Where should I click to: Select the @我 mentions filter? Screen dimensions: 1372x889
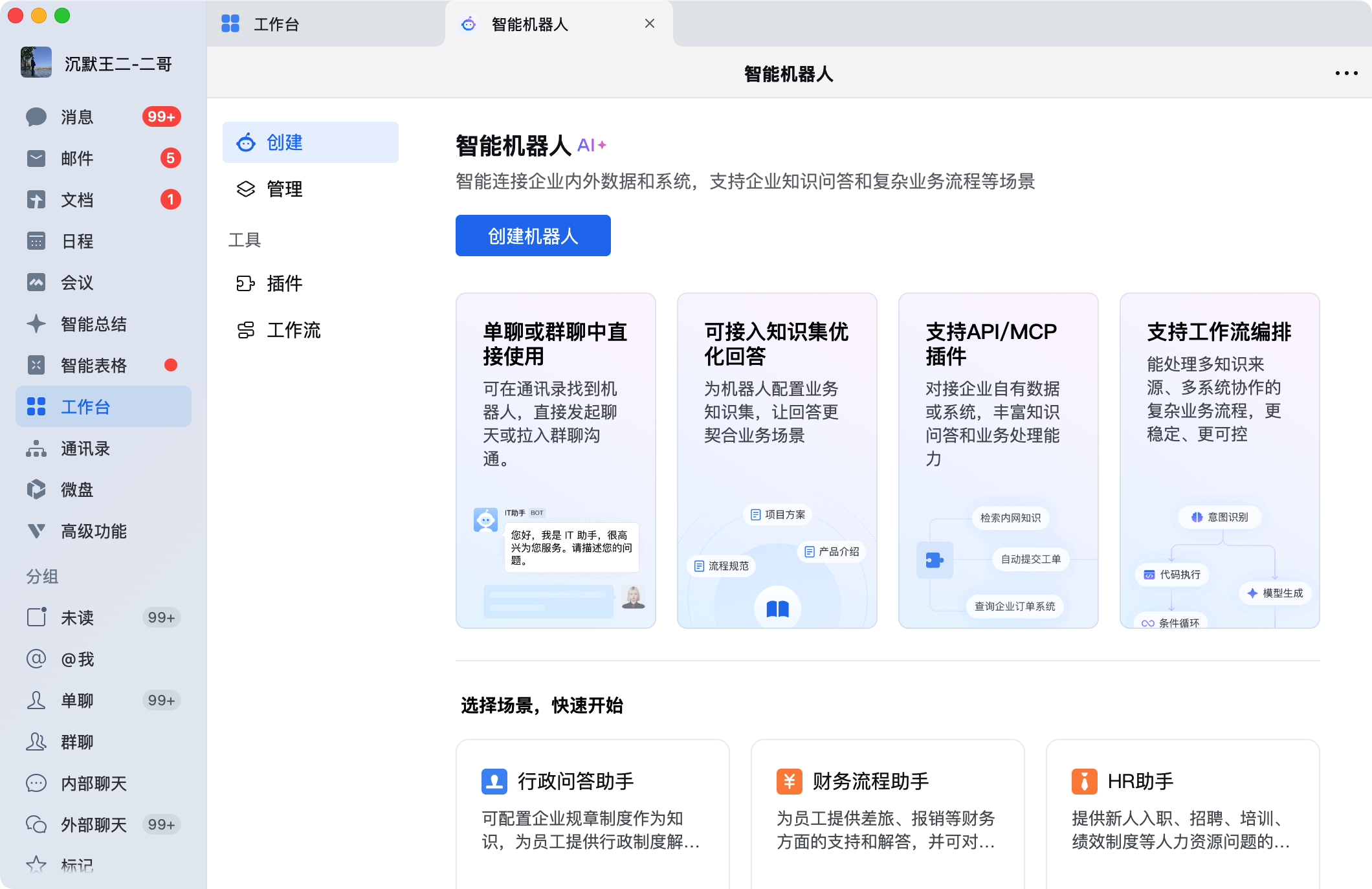77,659
